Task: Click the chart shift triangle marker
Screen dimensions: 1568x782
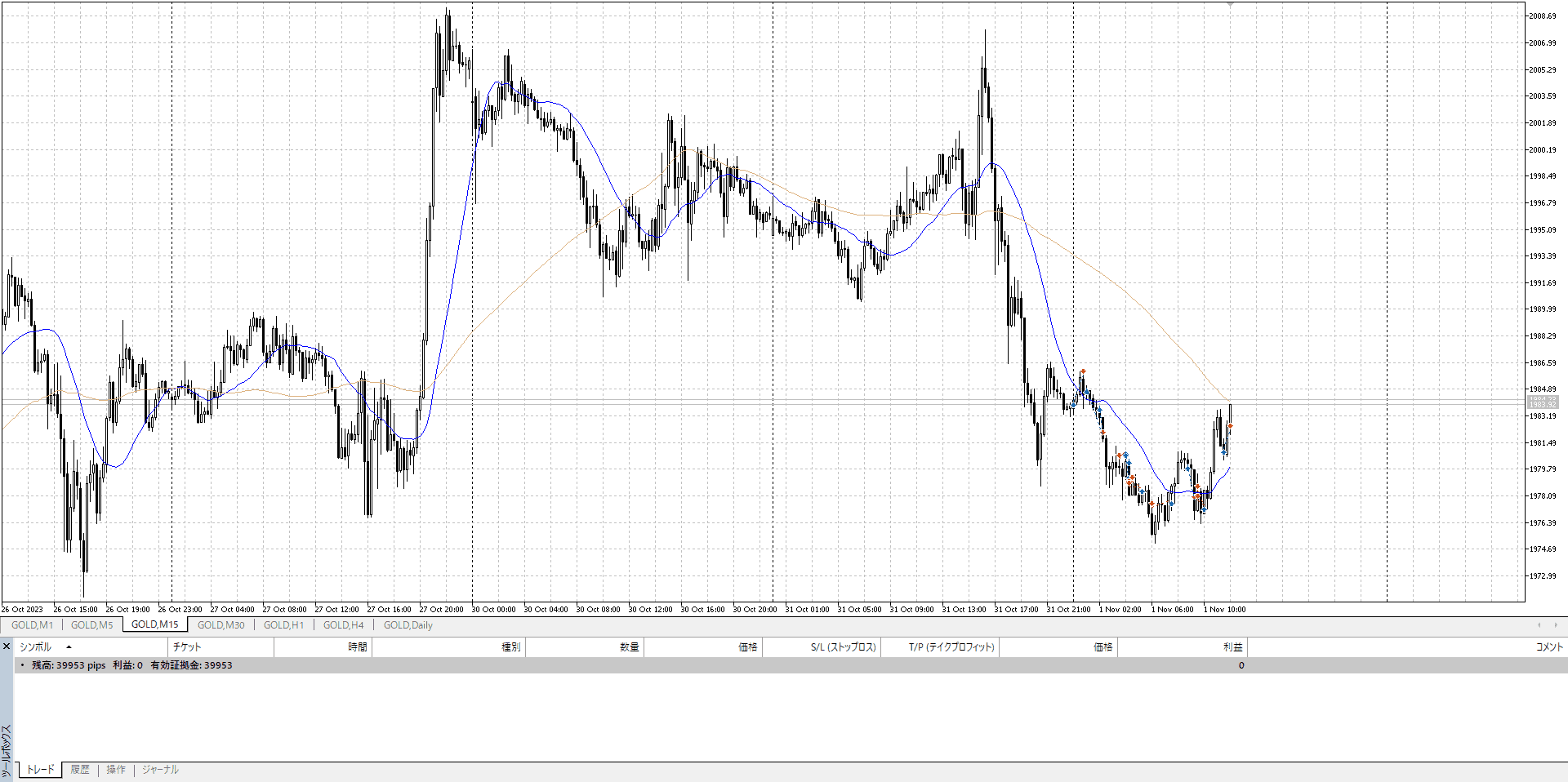Action: (1230, 5)
